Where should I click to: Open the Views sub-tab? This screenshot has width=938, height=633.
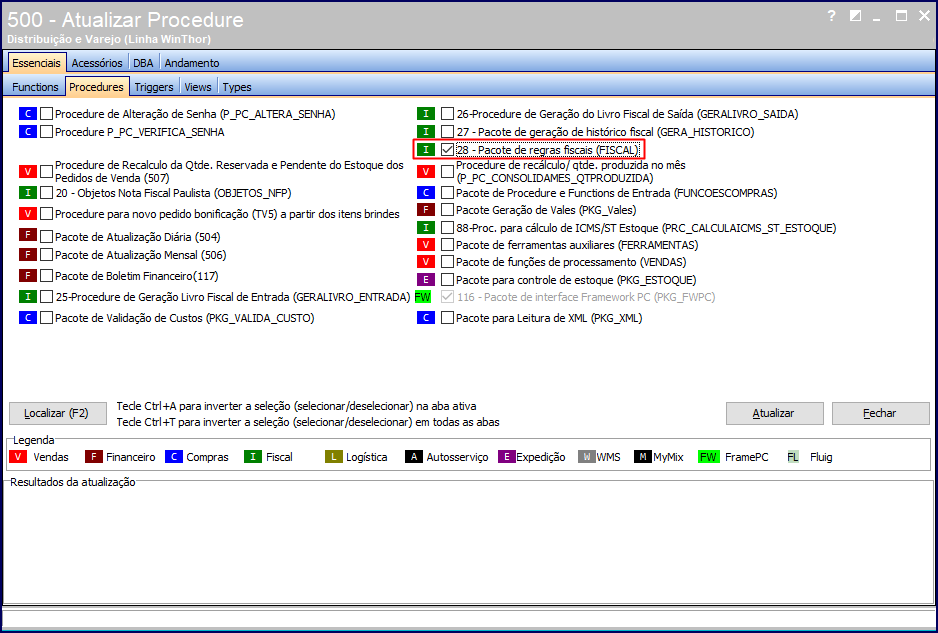coord(198,87)
